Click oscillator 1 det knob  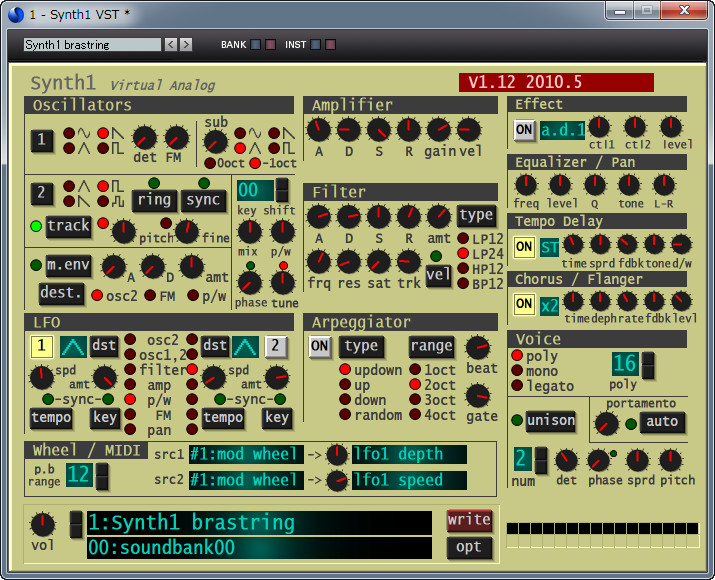pos(145,138)
